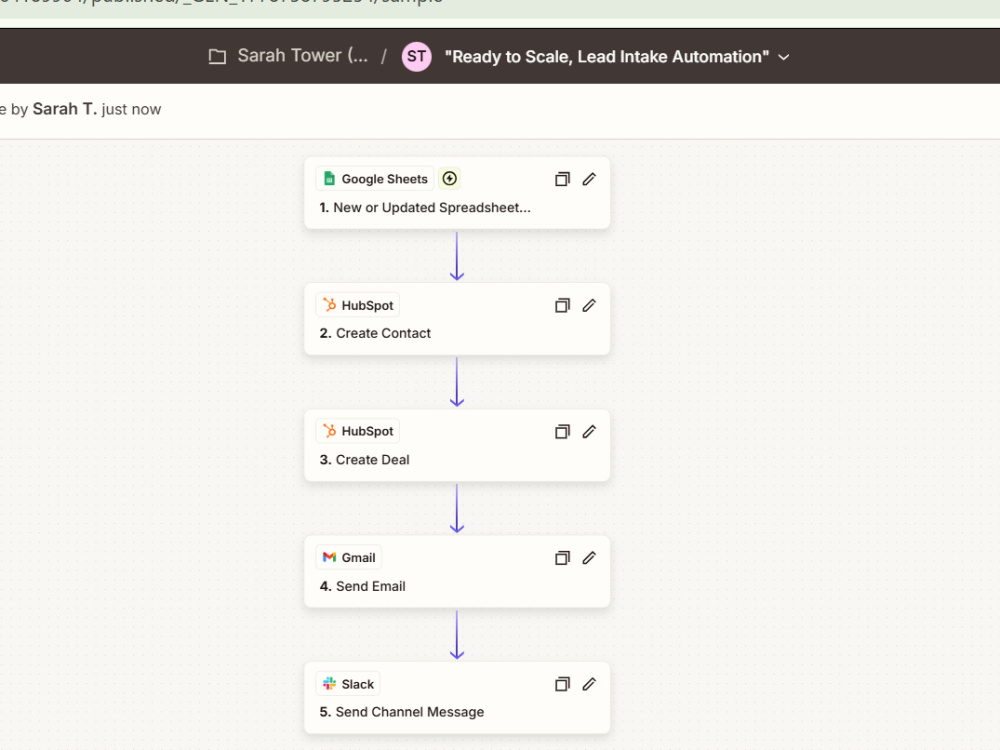Image resolution: width=1000 pixels, height=750 pixels.
Task: Click the HubSpot icon on step 3
Action: click(x=329, y=431)
